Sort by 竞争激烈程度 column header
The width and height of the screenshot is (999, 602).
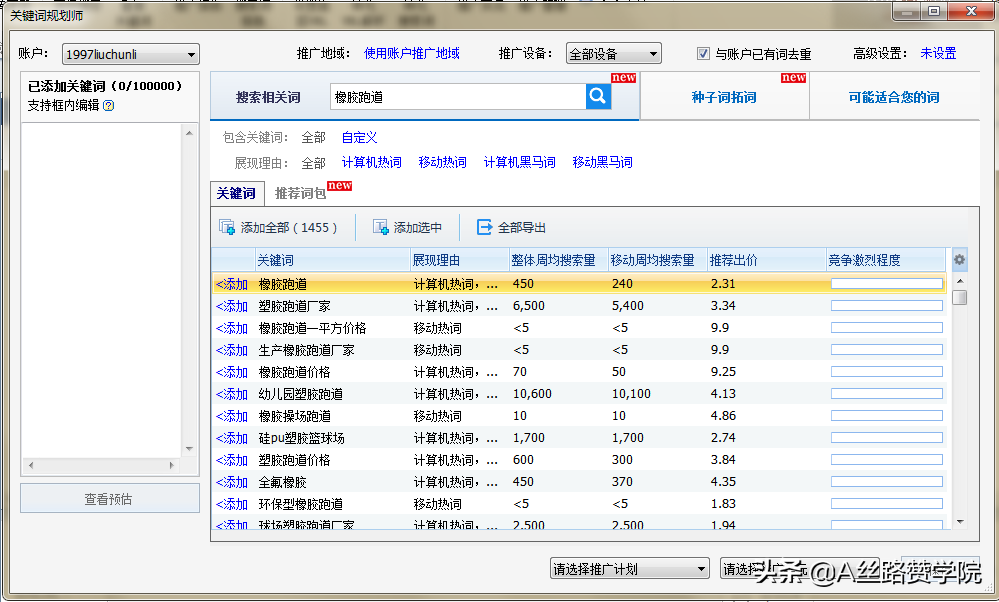[x=885, y=260]
